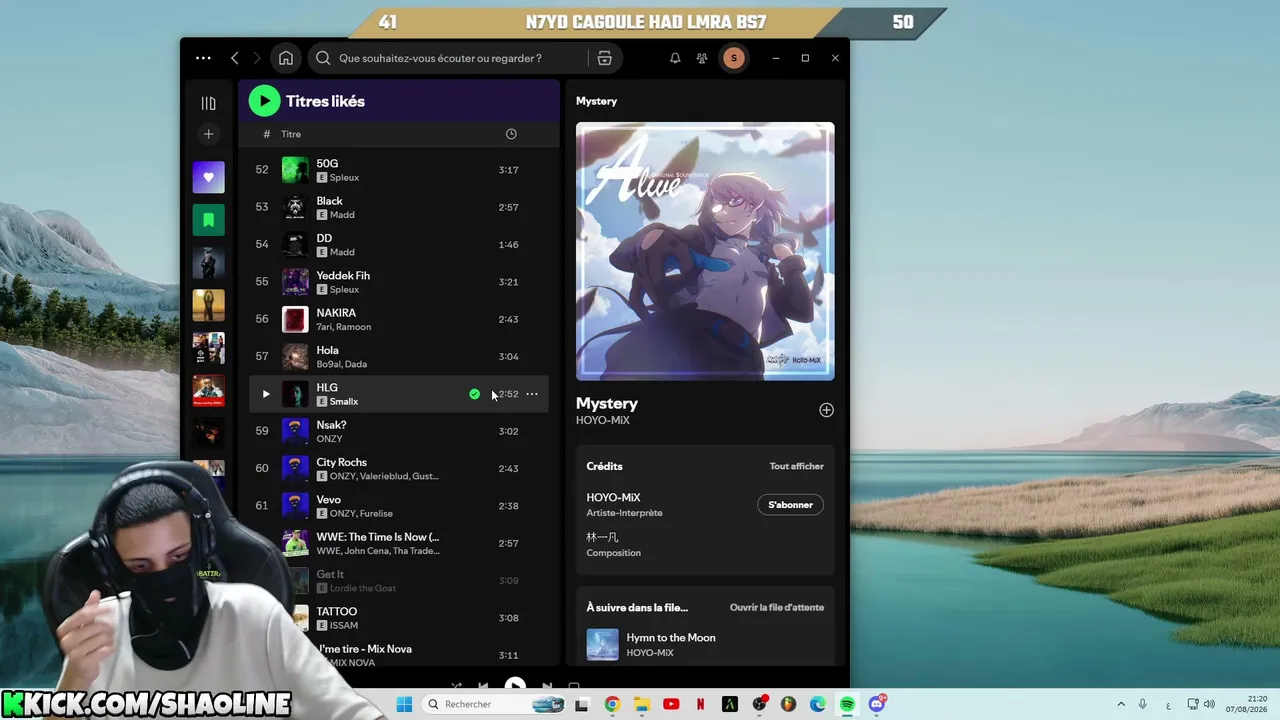Open HOYO-MiX in the Crédits card
Viewport: 1280px width, 720px height.
click(x=613, y=497)
